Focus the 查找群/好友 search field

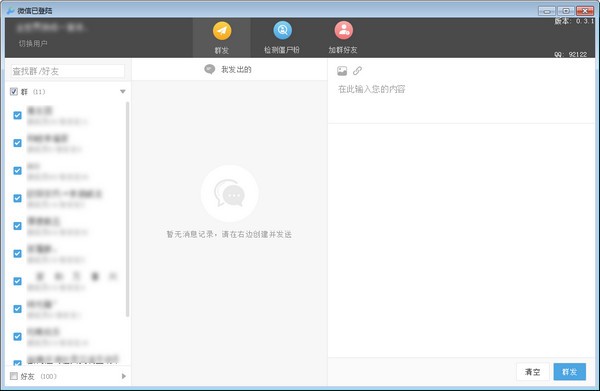point(68,71)
